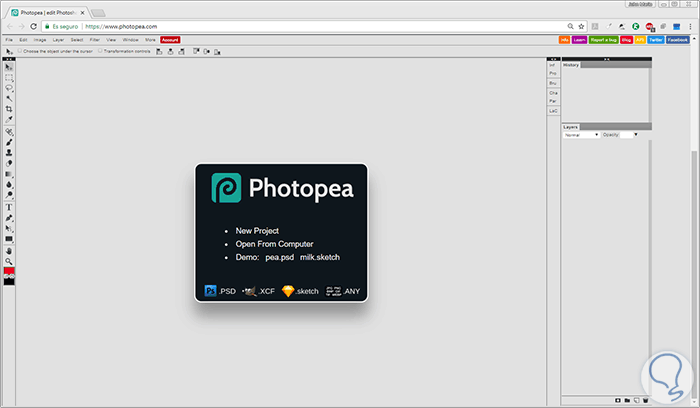Click New Project in the splash dialog
Image resolution: width=700 pixels, height=408 pixels.
coord(257,231)
